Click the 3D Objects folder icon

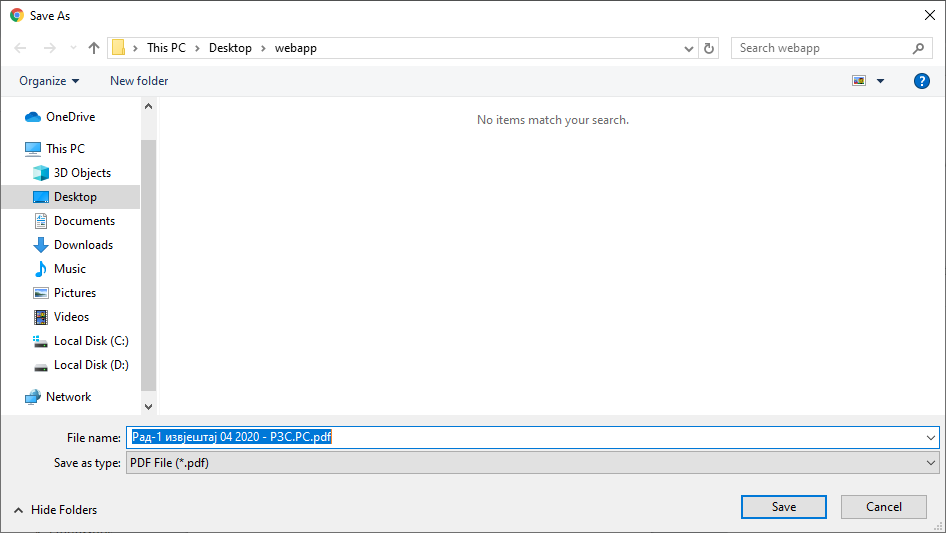click(41, 173)
